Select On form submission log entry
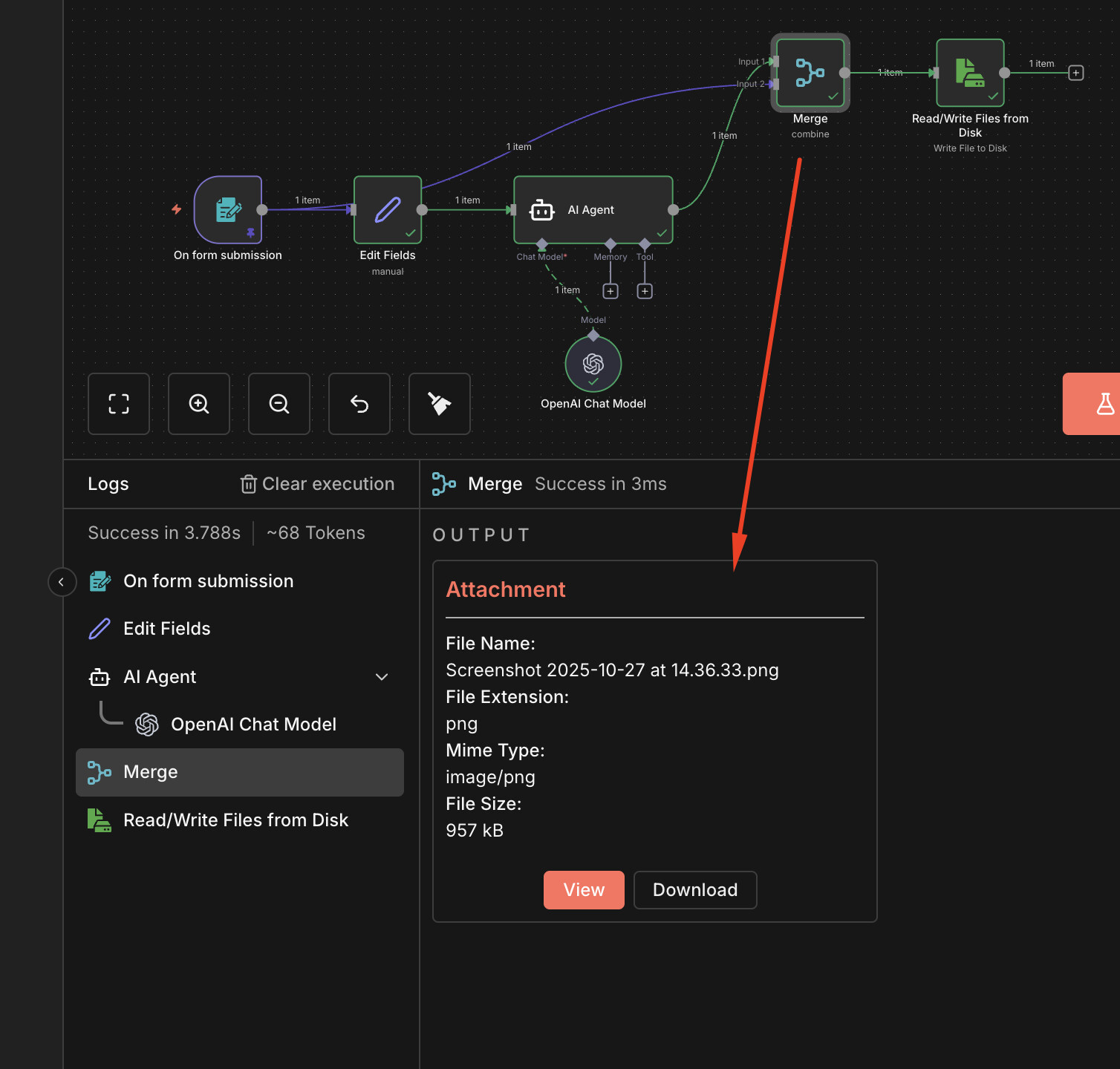The width and height of the screenshot is (1120, 1069). (208, 581)
